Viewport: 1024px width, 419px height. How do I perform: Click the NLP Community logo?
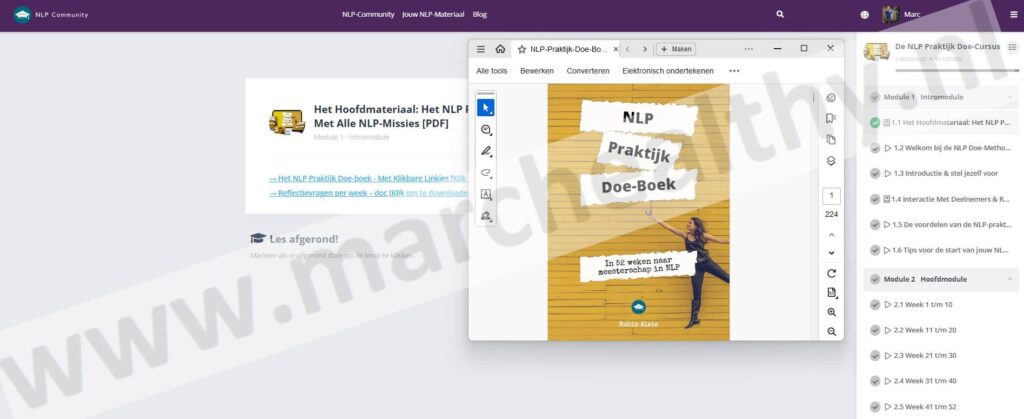coord(50,14)
